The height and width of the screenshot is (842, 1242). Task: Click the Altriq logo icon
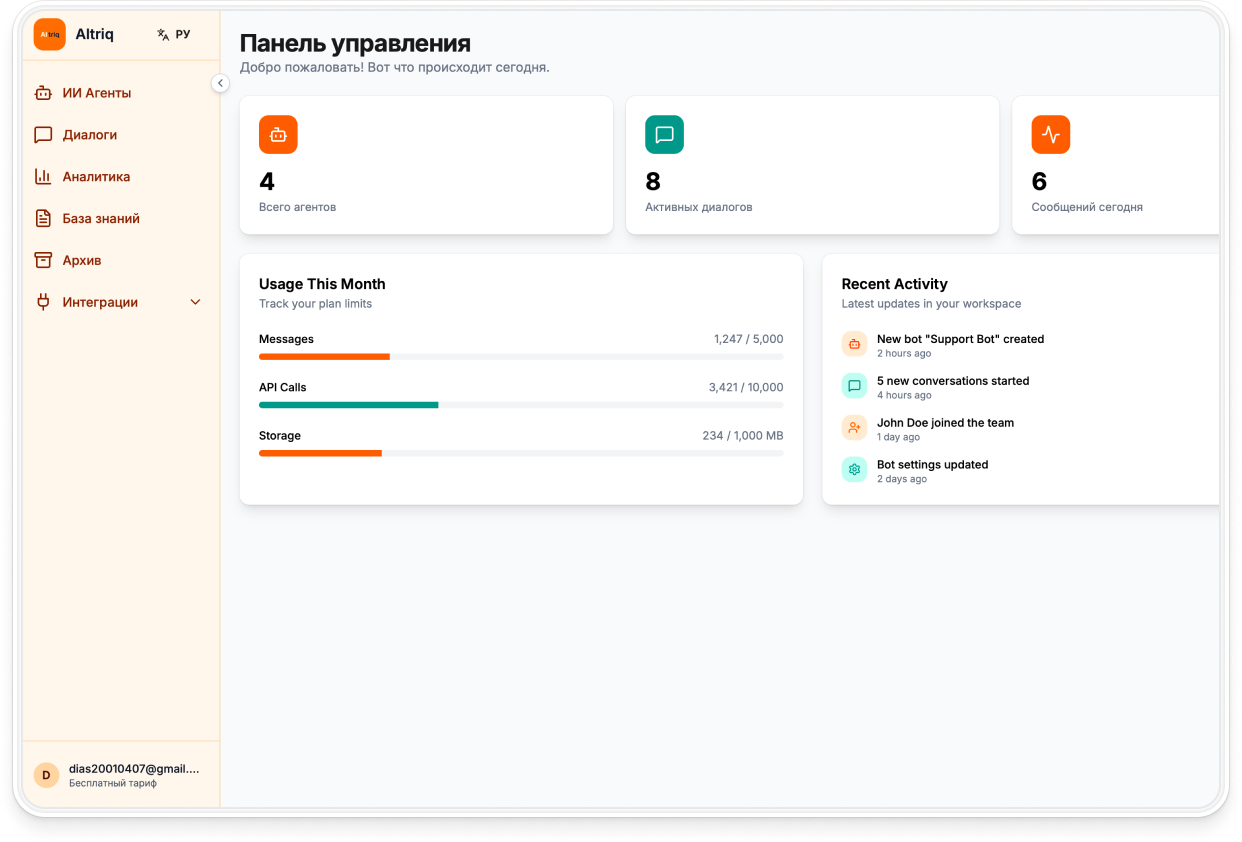[x=49, y=34]
